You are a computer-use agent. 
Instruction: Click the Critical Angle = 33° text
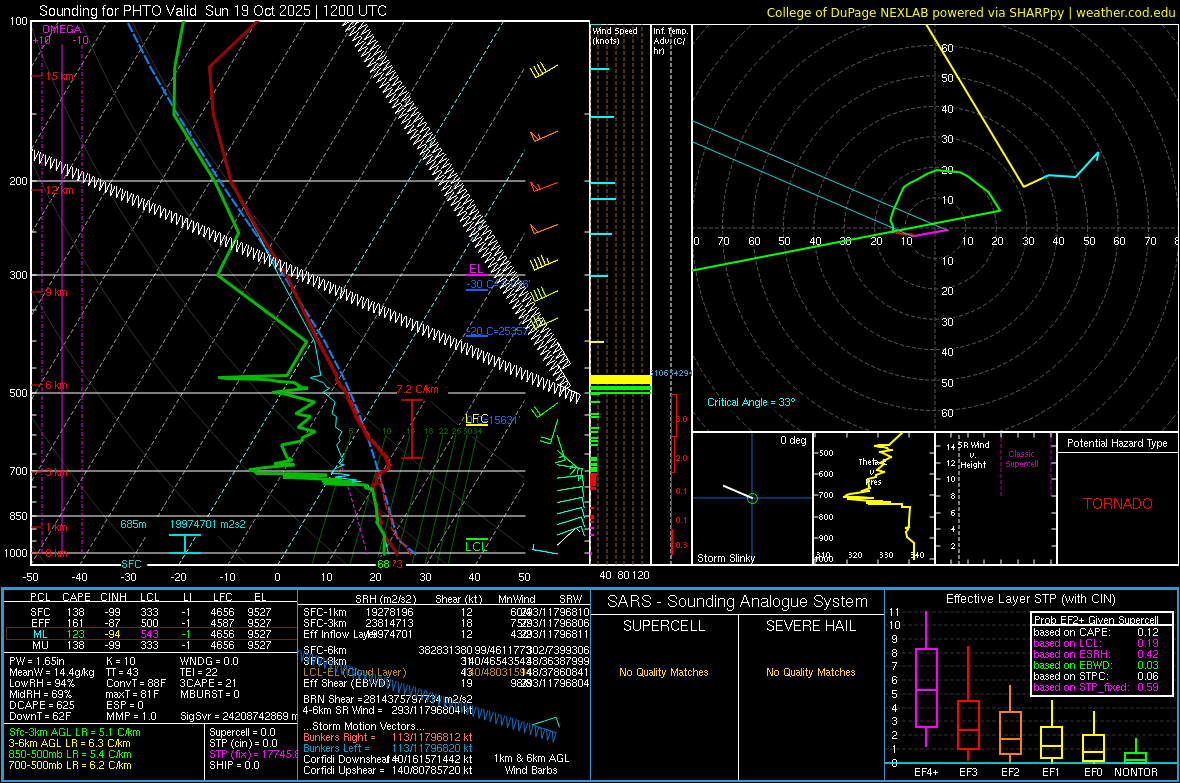(x=750, y=402)
